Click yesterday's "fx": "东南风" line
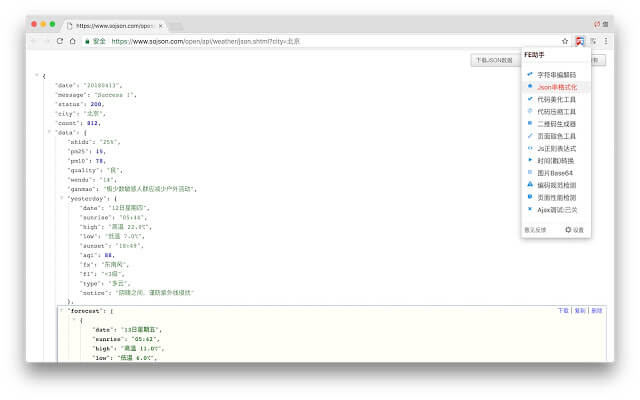This screenshot has width=640, height=400. (x=104, y=264)
